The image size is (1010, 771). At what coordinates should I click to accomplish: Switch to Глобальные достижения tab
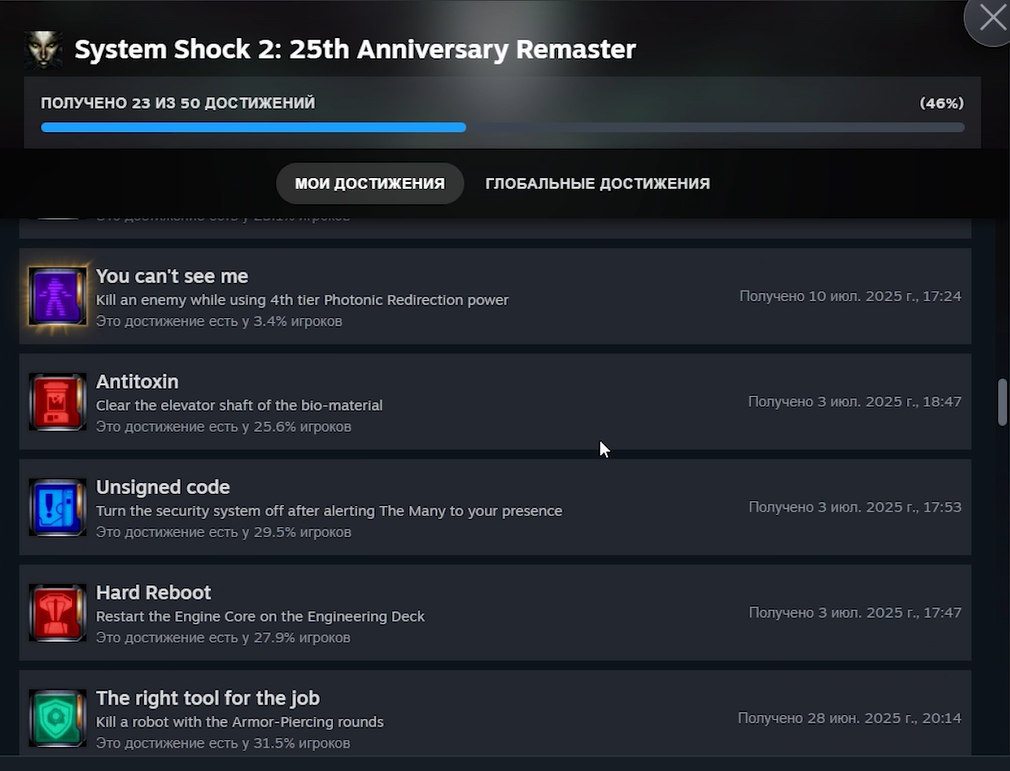[597, 184]
